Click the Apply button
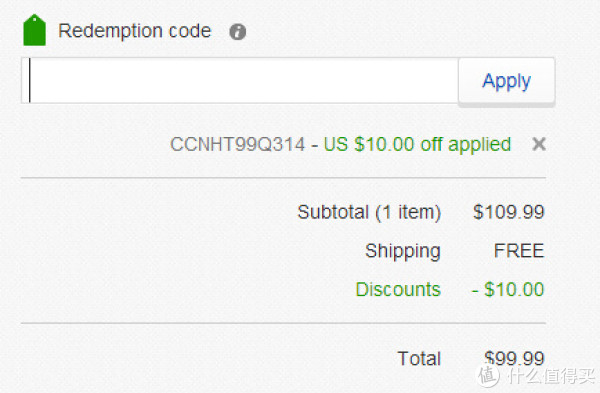 pyautogui.click(x=506, y=81)
